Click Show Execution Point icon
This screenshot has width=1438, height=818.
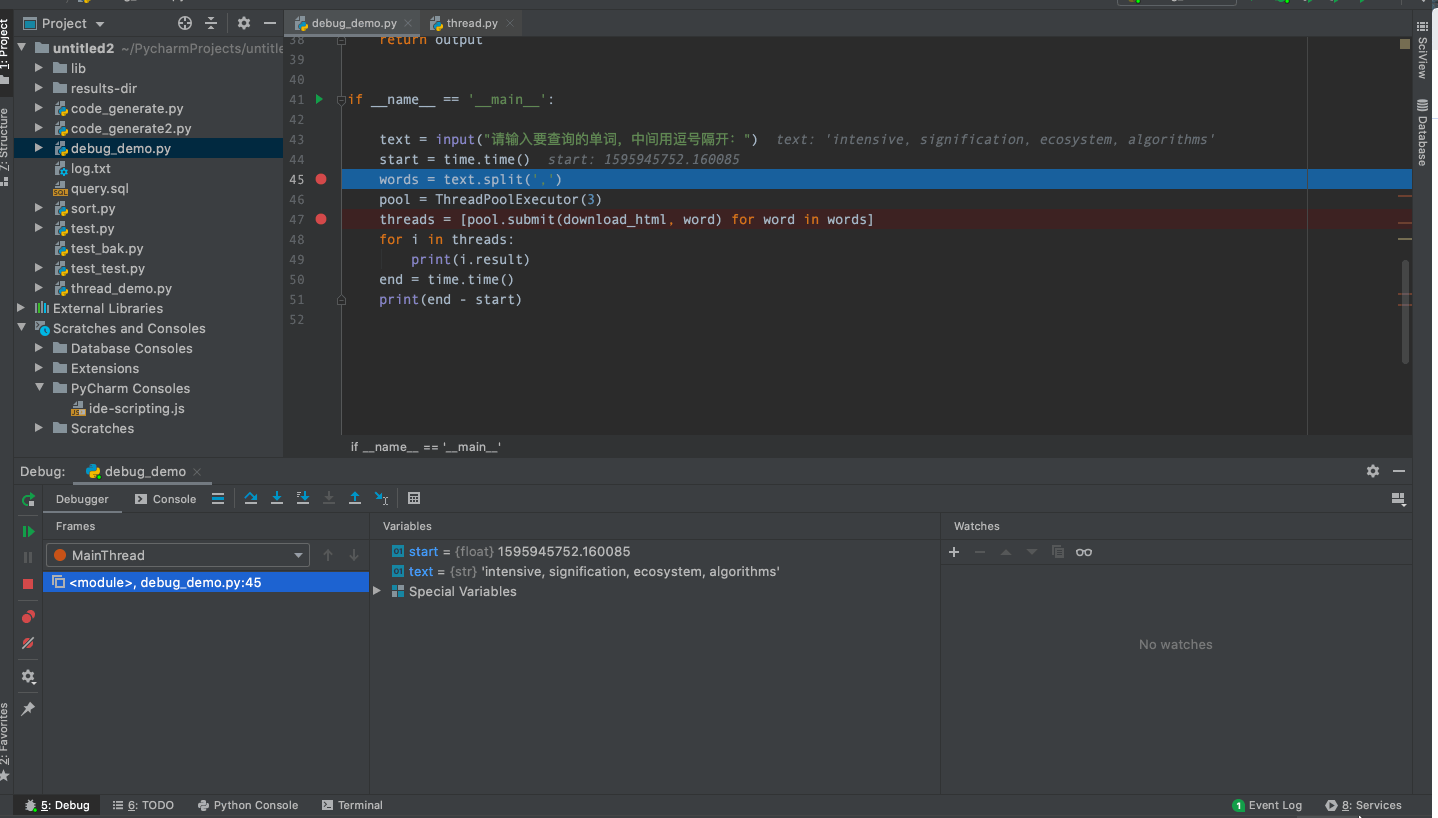pos(218,498)
